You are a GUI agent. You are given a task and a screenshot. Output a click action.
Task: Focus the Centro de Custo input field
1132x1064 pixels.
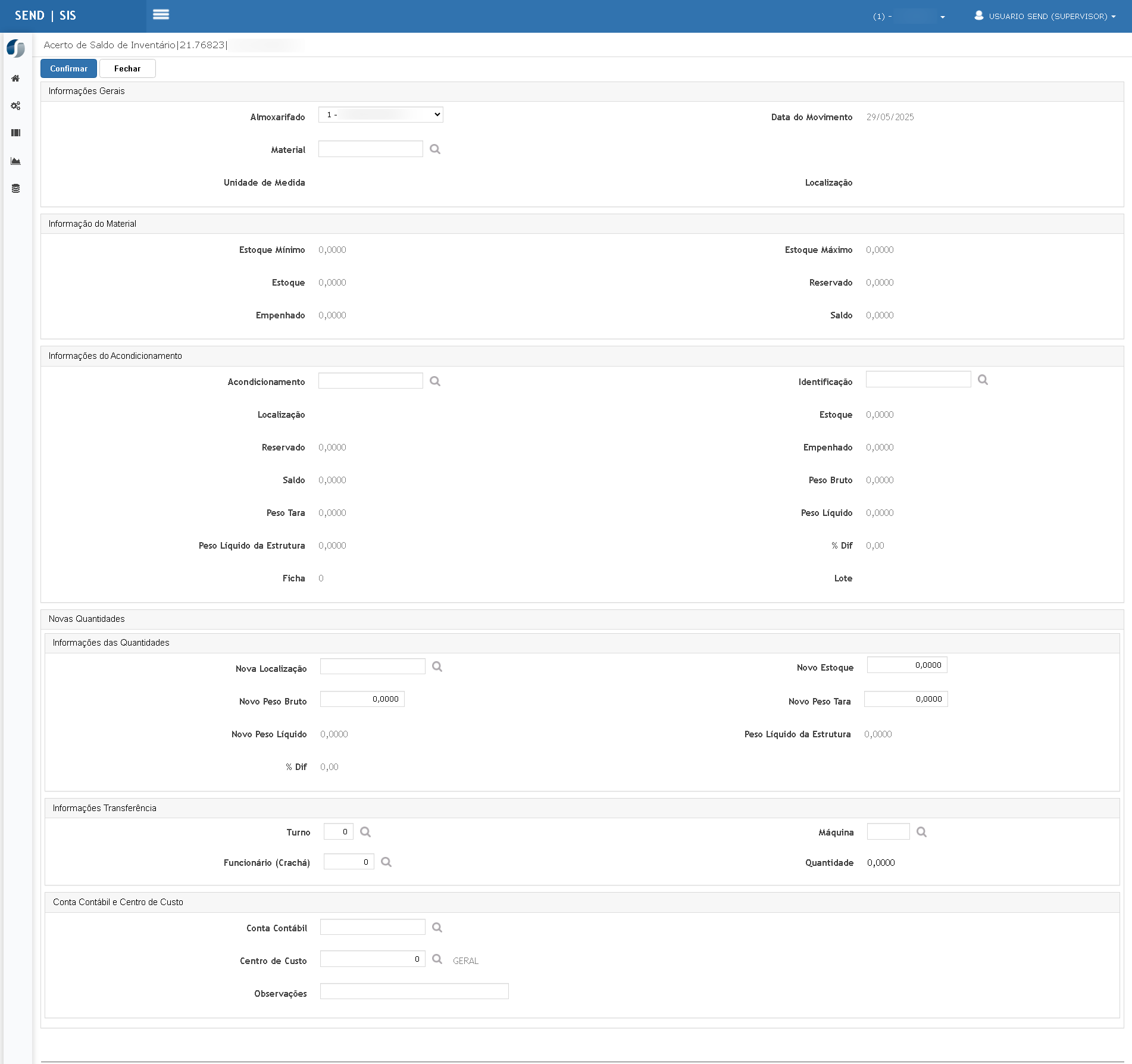(x=373, y=959)
